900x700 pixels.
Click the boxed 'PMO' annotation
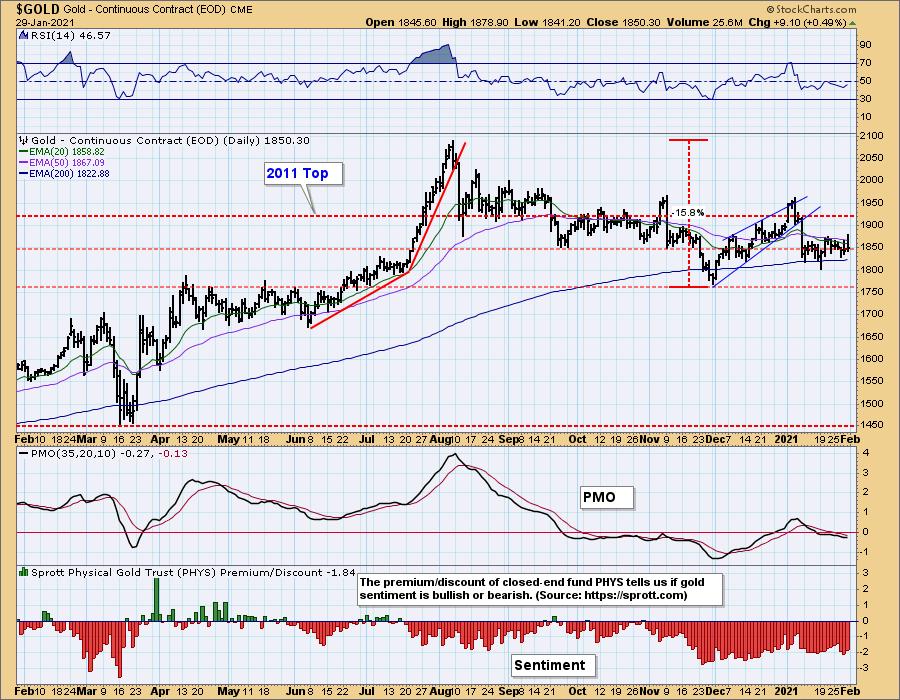pyautogui.click(x=606, y=497)
